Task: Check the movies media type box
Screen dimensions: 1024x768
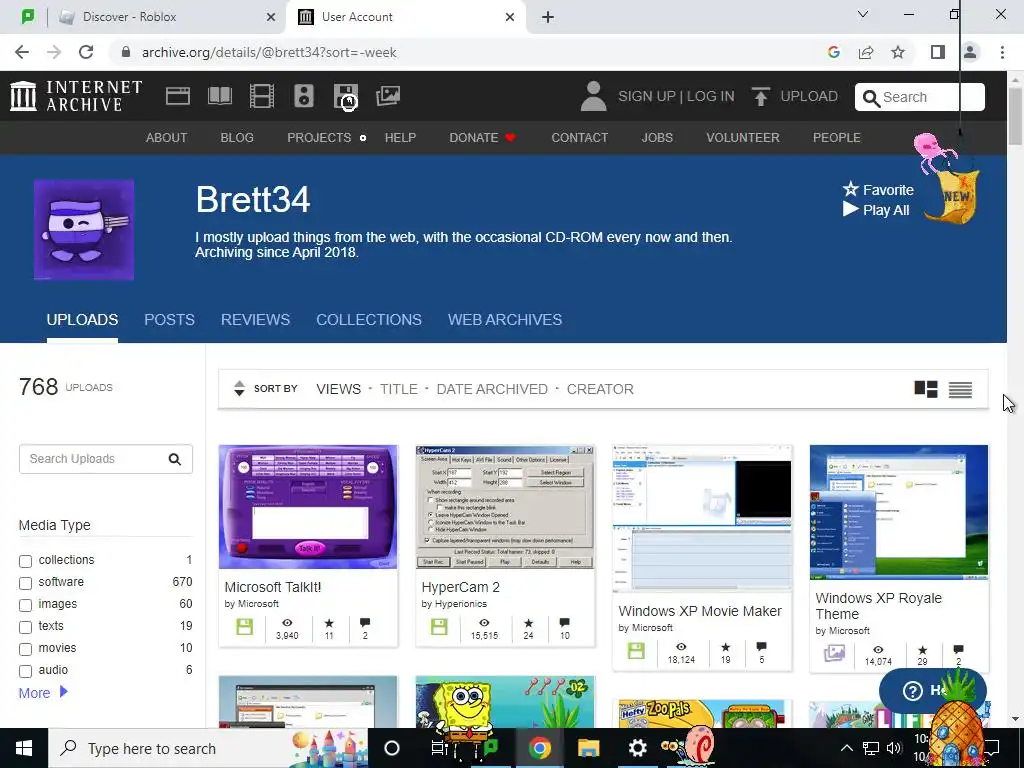Action: [x=25, y=649]
